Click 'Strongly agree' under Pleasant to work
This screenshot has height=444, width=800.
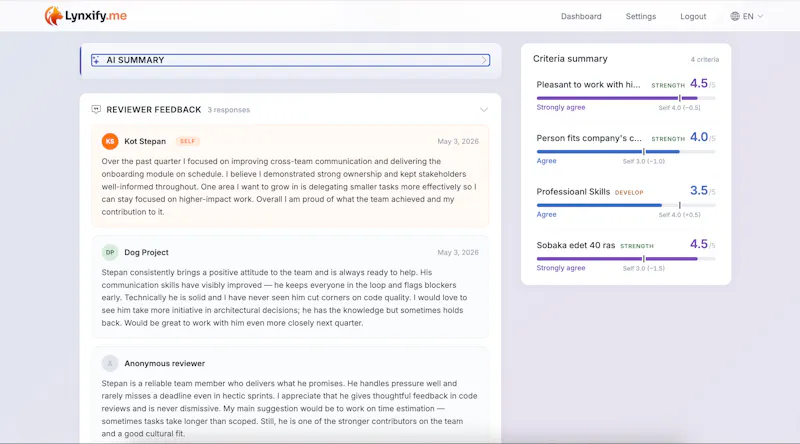tap(561, 107)
